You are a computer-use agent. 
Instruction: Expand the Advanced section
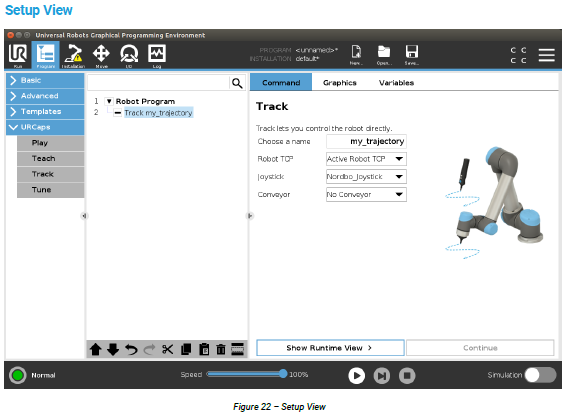click(x=45, y=96)
